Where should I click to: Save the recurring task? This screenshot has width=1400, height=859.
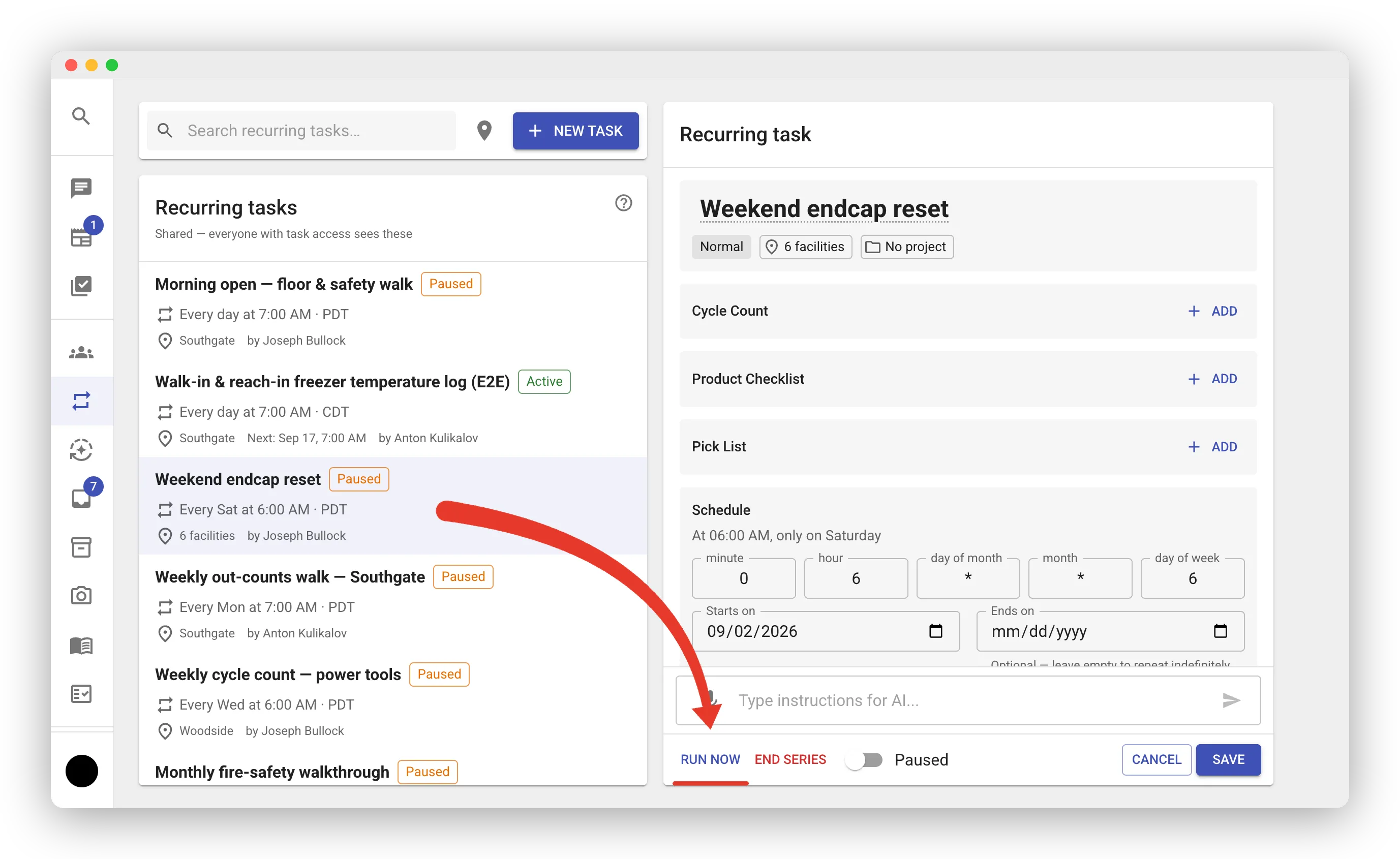tap(1228, 759)
